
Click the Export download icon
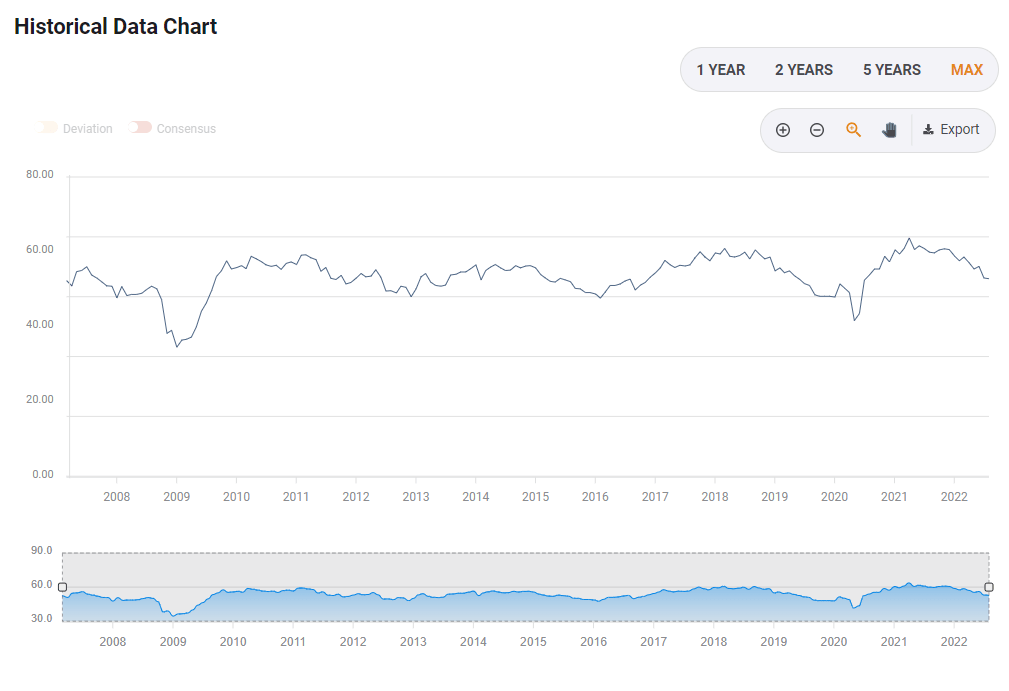[x=928, y=130]
